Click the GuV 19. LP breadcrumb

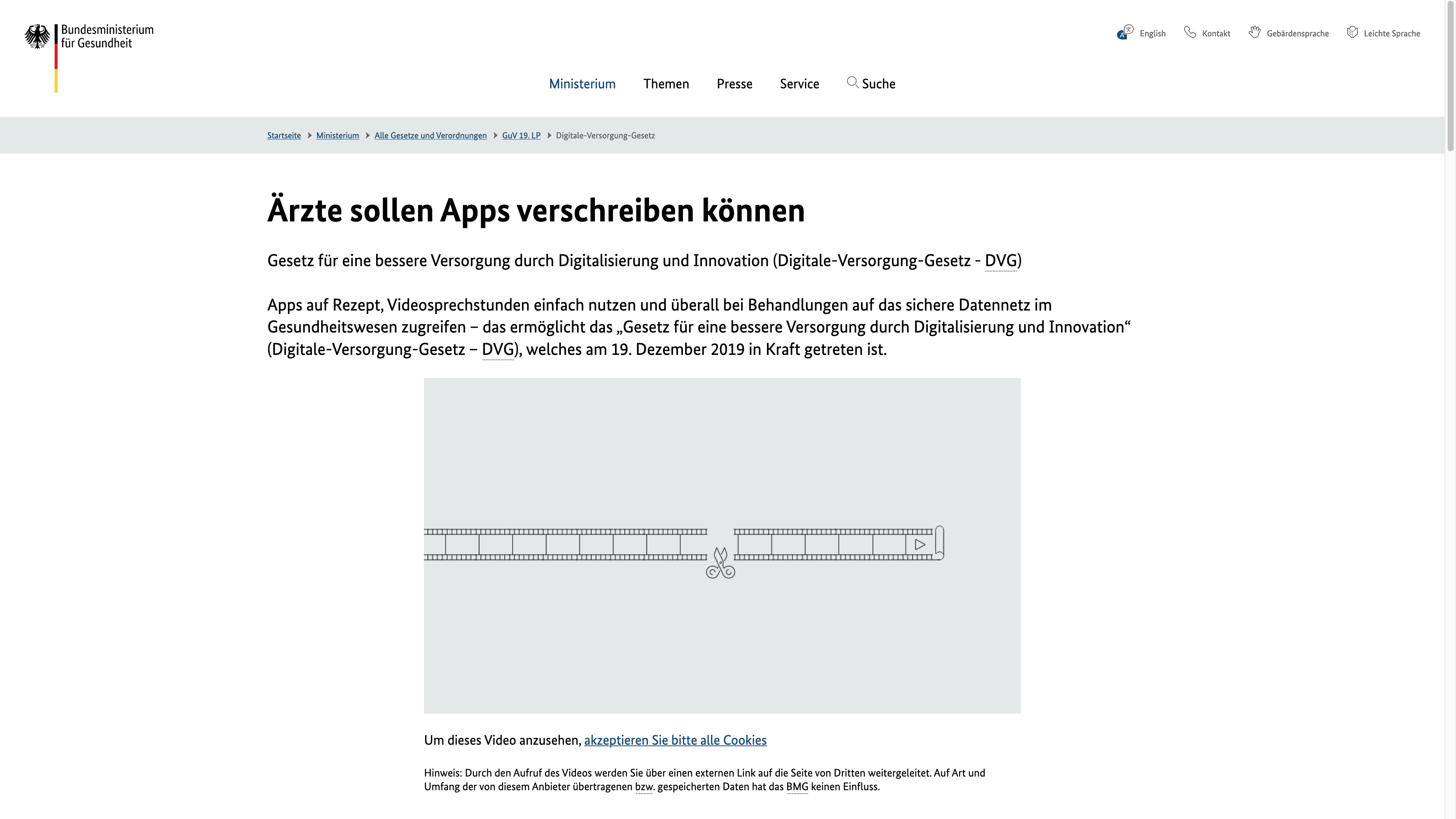[x=521, y=135]
